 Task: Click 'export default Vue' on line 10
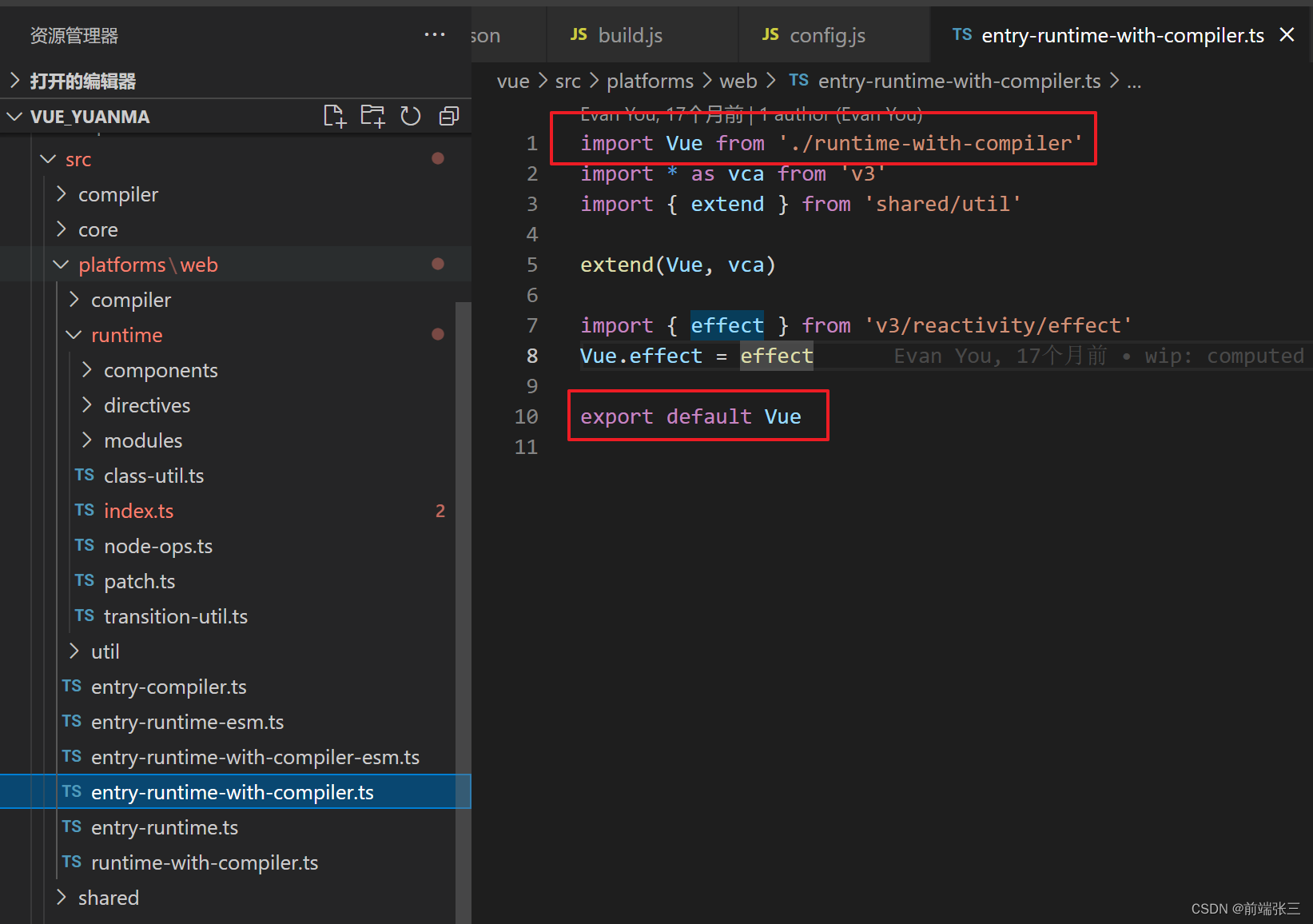tap(690, 416)
